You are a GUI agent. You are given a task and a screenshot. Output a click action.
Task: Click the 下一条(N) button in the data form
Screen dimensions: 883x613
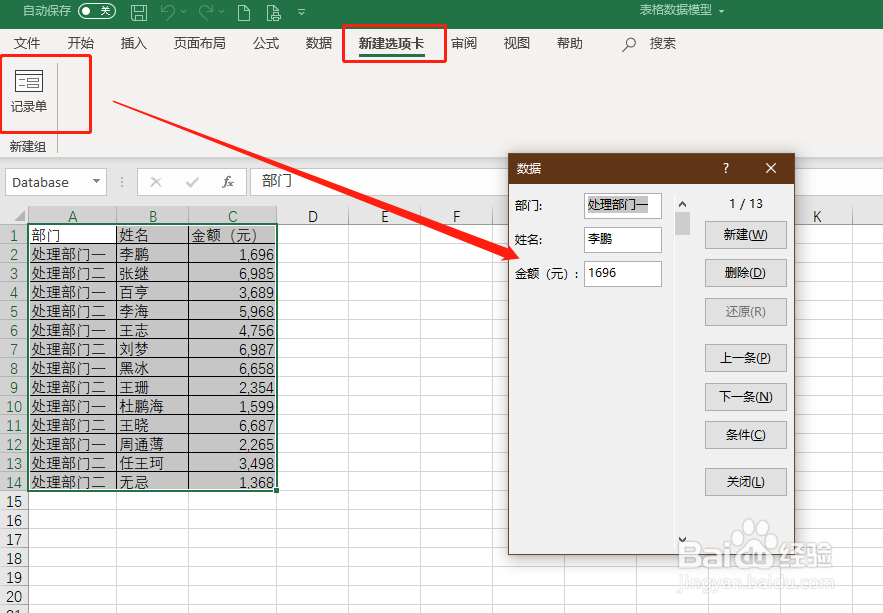(744, 397)
